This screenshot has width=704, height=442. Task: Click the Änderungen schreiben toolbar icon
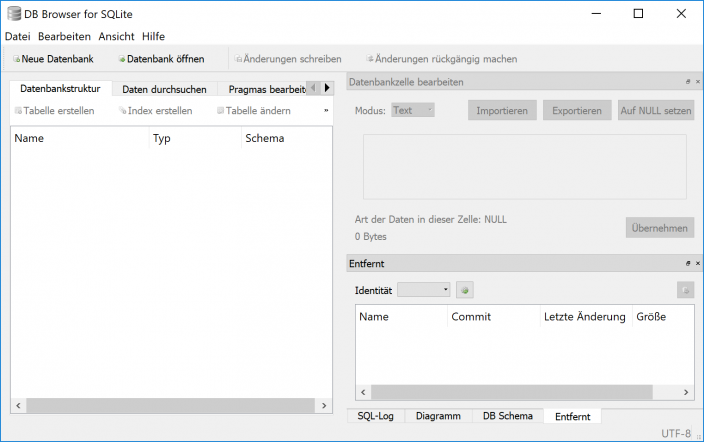tap(238, 60)
